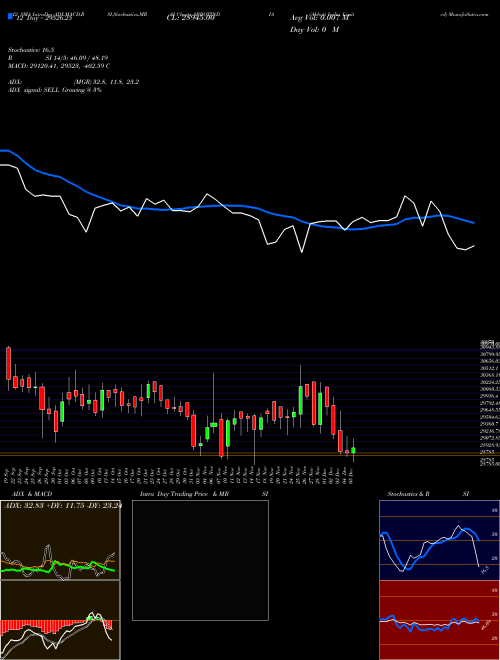The image size is (500, 660).
Task: Click the tall red candlestick at chart start
Action: (x=8, y=364)
